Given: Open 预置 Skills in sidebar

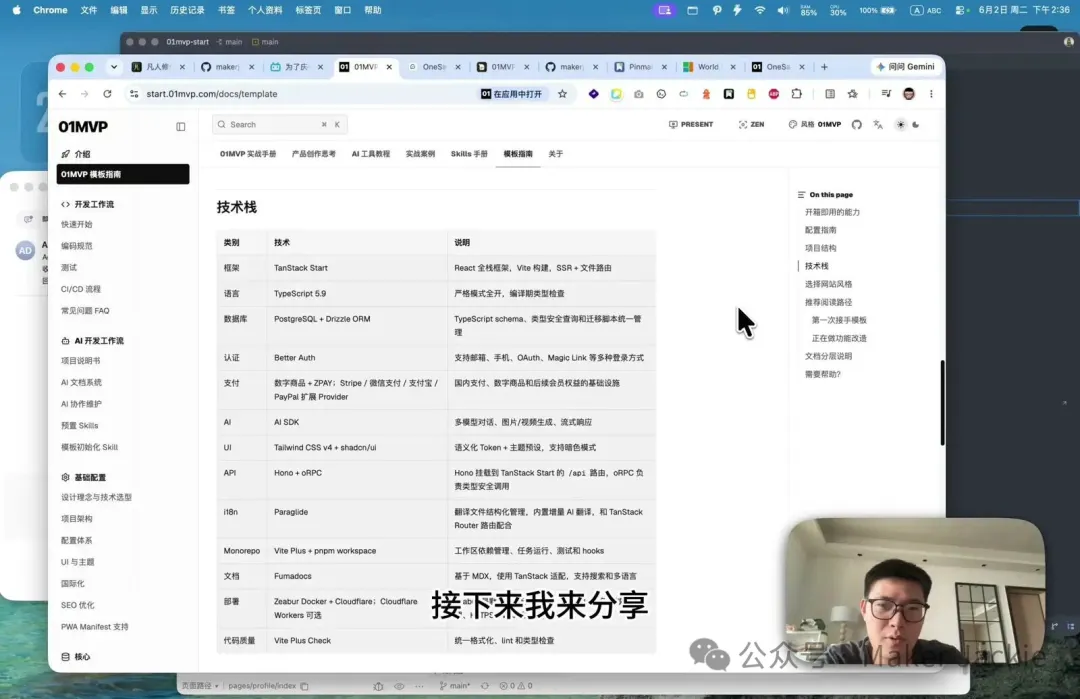Looking at the screenshot, I should tap(79, 426).
